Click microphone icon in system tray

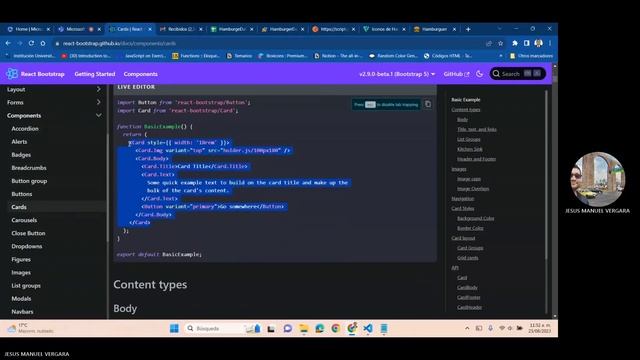point(490,328)
